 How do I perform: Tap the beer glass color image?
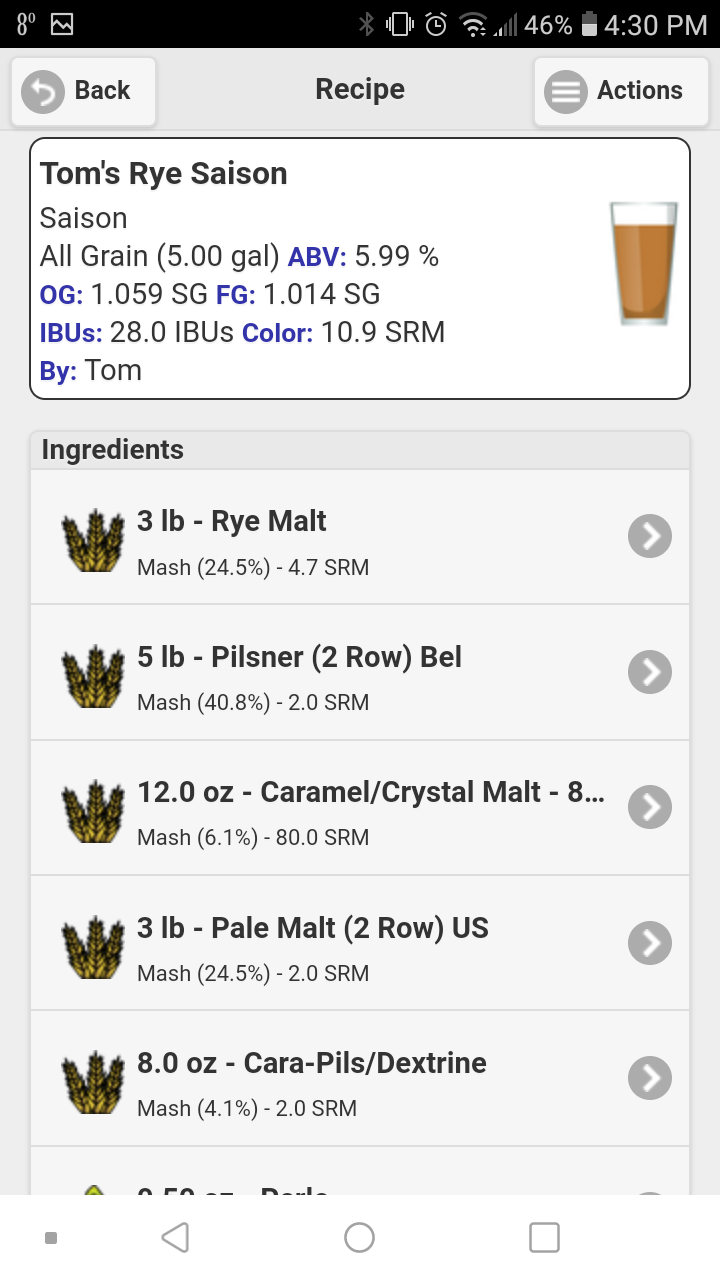644,264
